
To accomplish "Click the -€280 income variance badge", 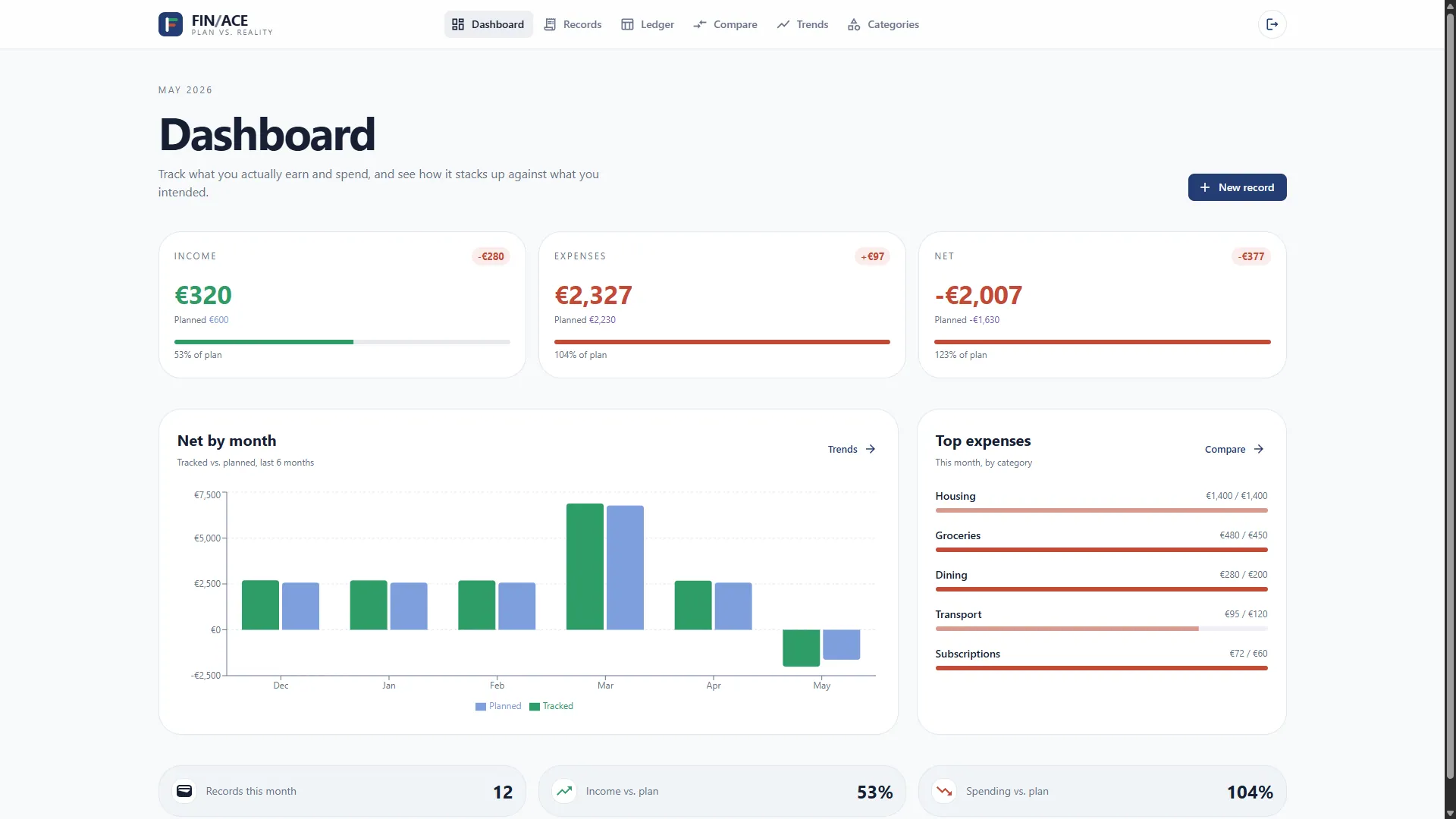I will click(x=491, y=256).
